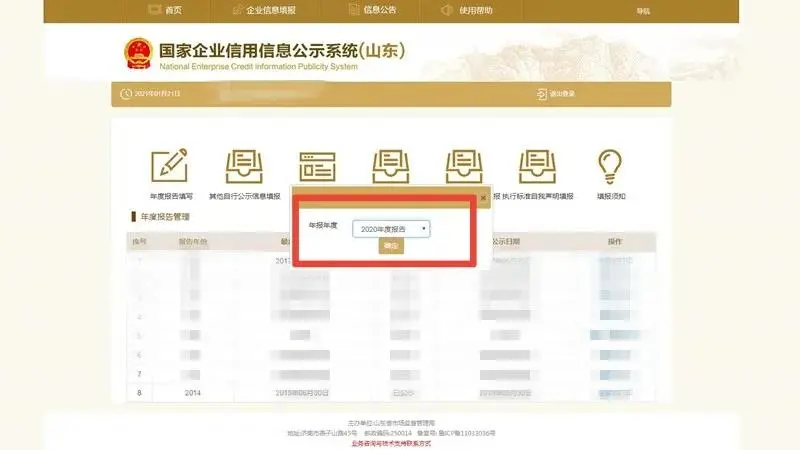Click the 年度报告填写 pencil icon

169,166
